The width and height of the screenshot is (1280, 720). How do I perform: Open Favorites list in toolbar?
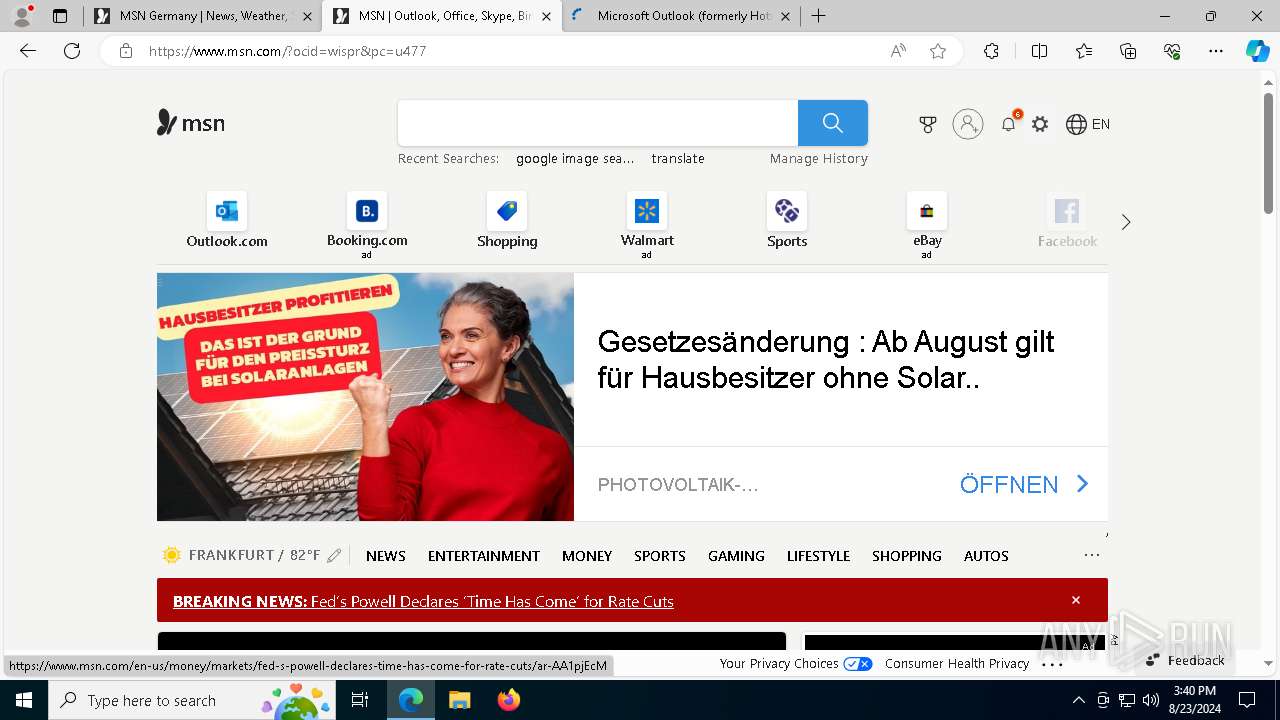[x=1084, y=51]
